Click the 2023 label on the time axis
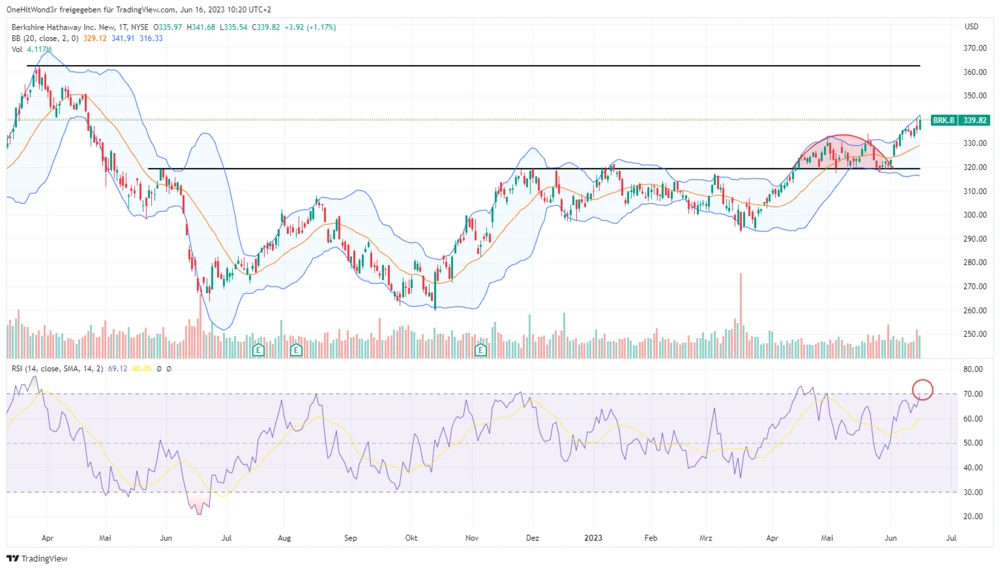 point(593,537)
